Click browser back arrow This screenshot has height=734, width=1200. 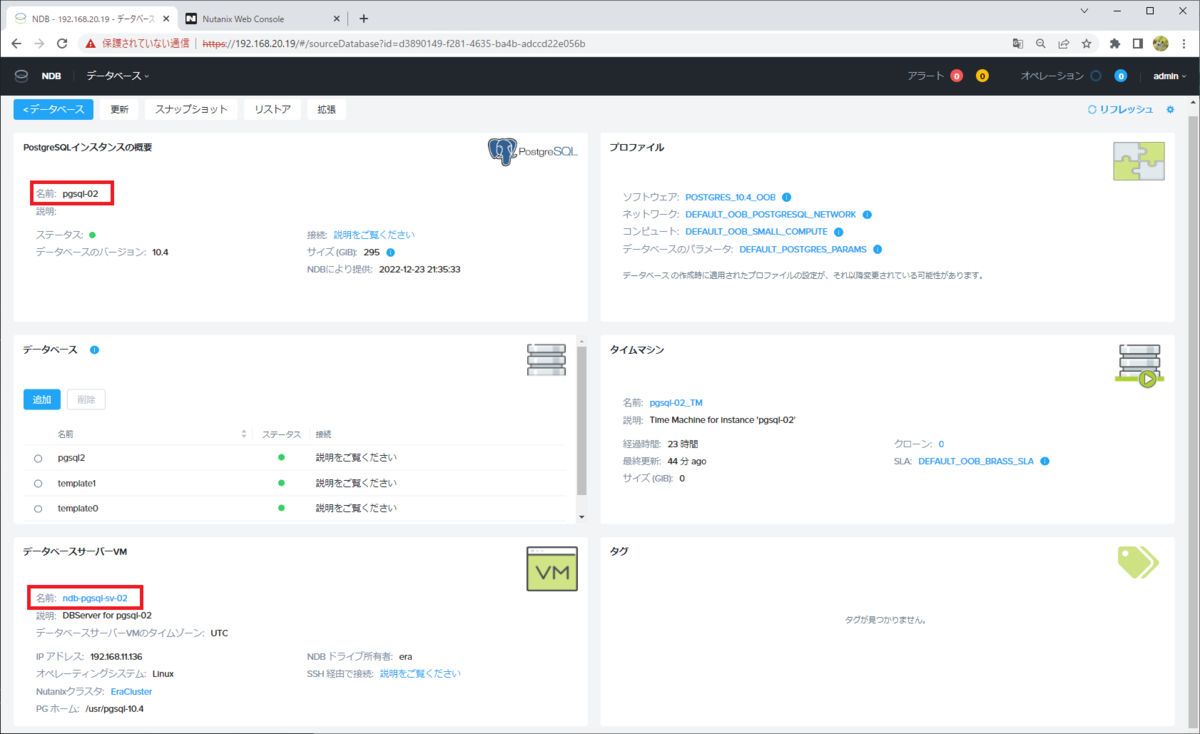click(16, 43)
